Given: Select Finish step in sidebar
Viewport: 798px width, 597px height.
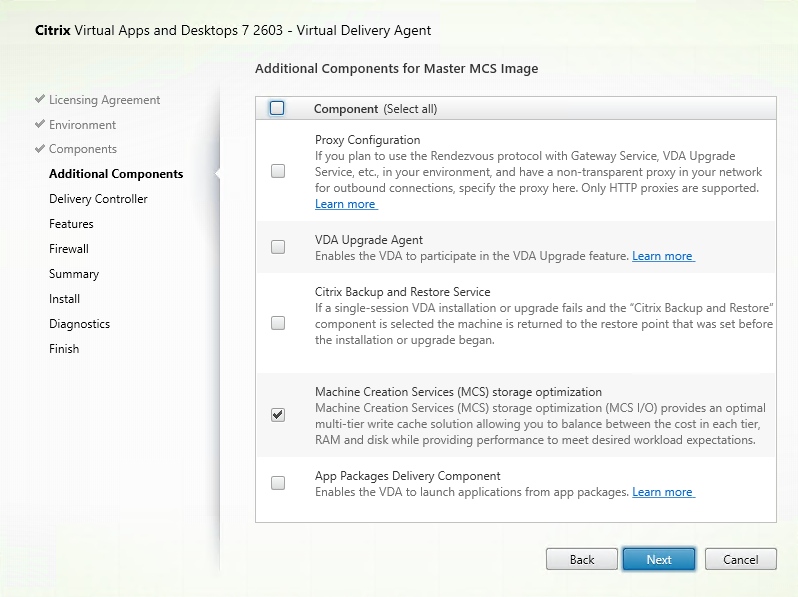Looking at the screenshot, I should click(64, 349).
